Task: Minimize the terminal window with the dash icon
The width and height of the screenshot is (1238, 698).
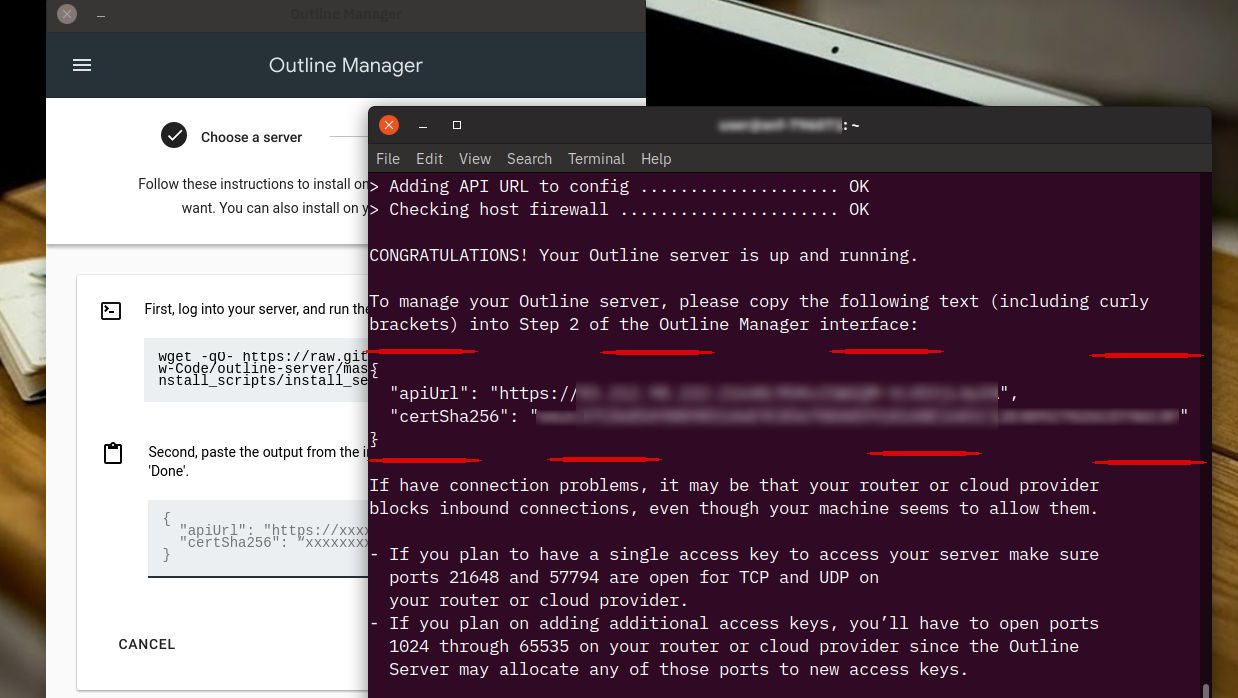Action: [x=422, y=126]
